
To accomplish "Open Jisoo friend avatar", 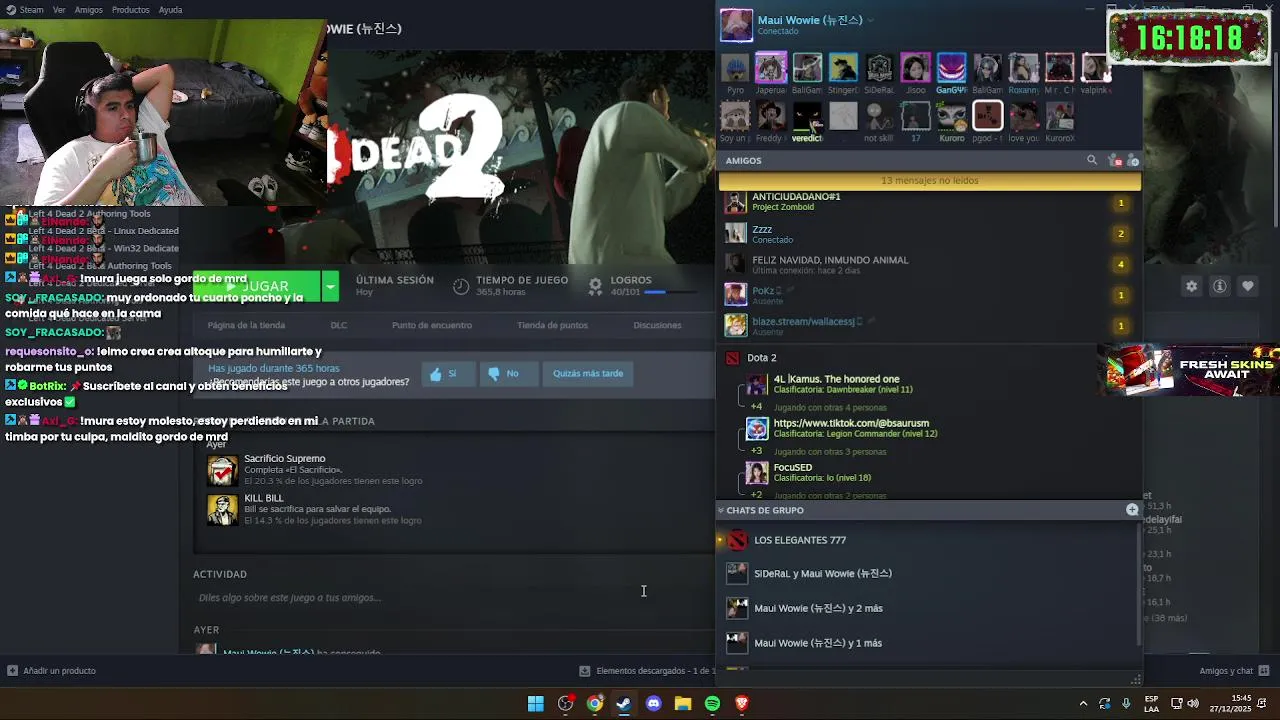I will pos(915,68).
